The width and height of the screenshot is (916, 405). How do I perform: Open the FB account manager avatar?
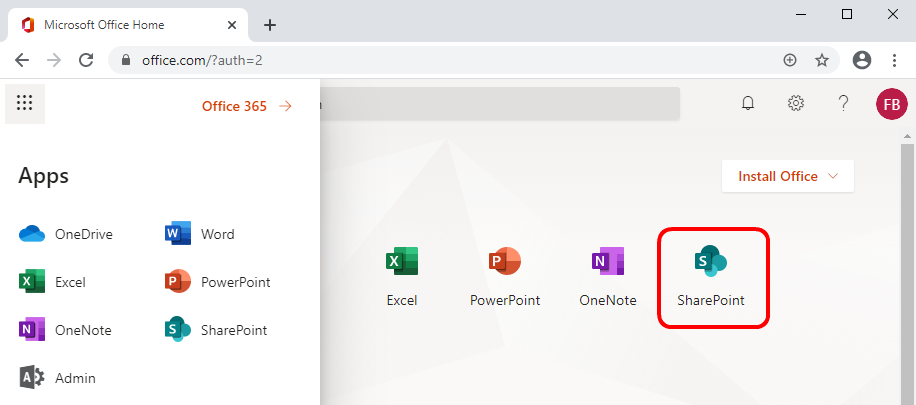891,104
